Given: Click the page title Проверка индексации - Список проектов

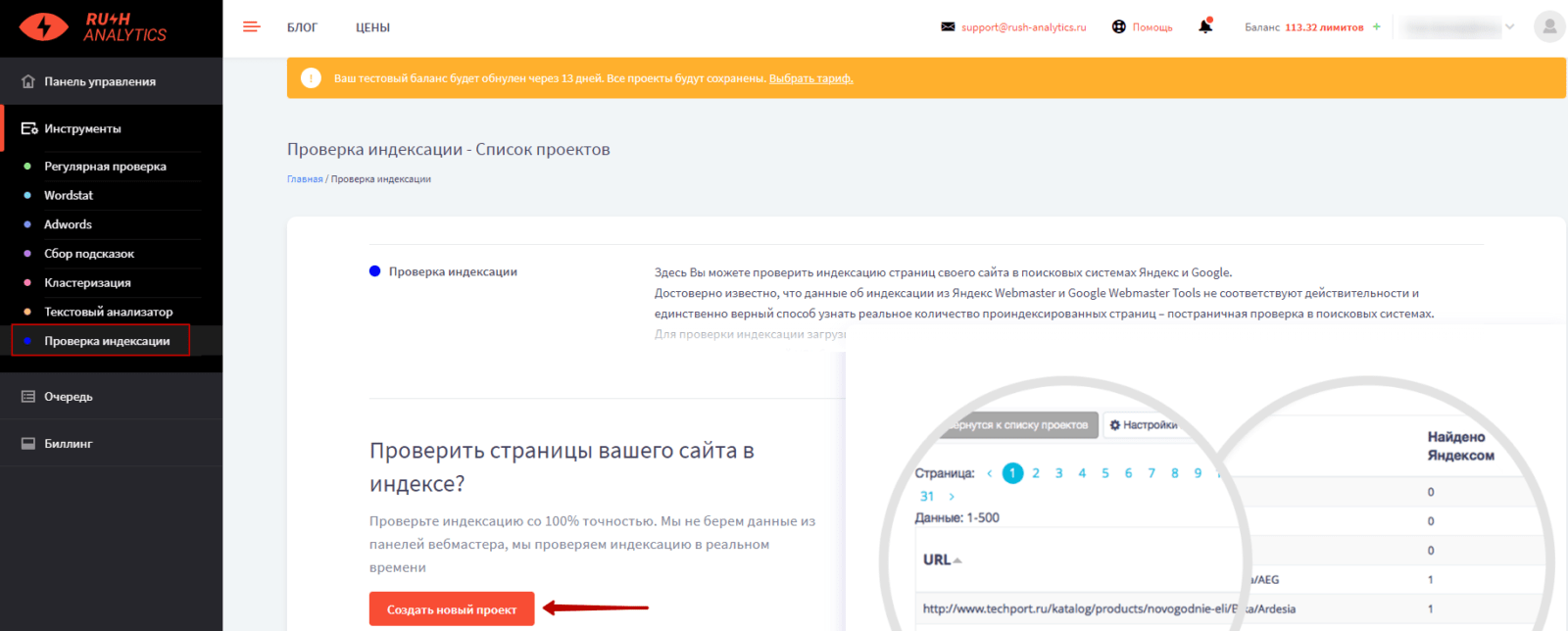Looking at the screenshot, I should [448, 149].
